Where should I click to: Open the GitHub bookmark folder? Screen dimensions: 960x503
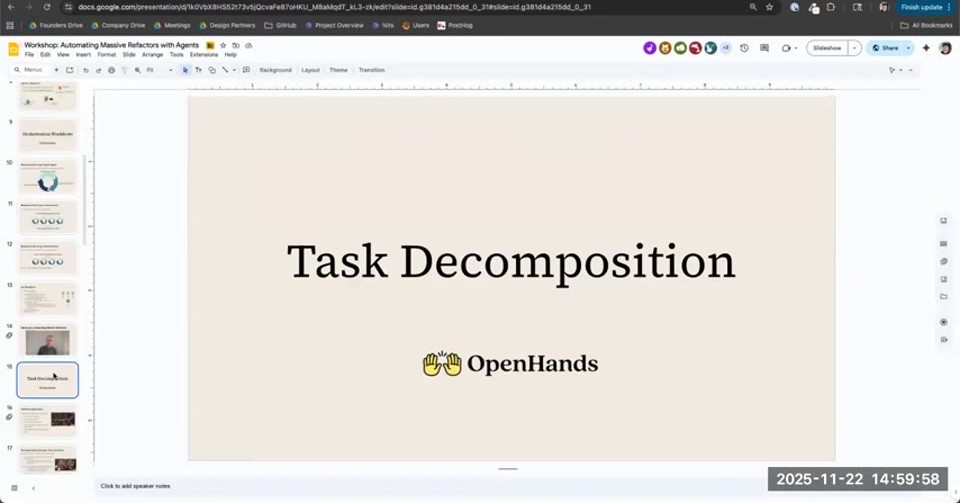[280, 26]
